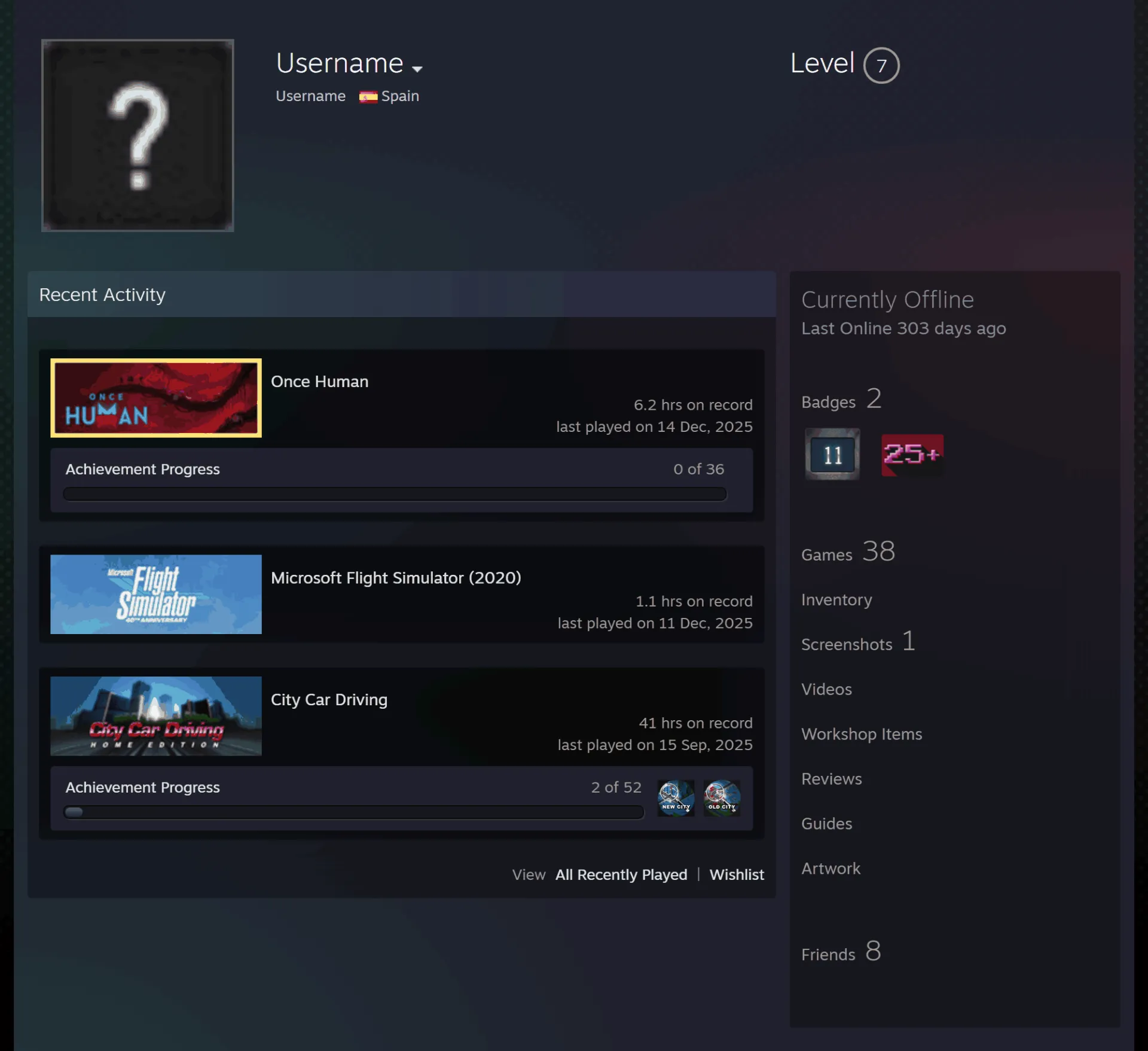The image size is (1148, 1051).
Task: Open the Once Human game thumbnail
Action: tap(156, 398)
